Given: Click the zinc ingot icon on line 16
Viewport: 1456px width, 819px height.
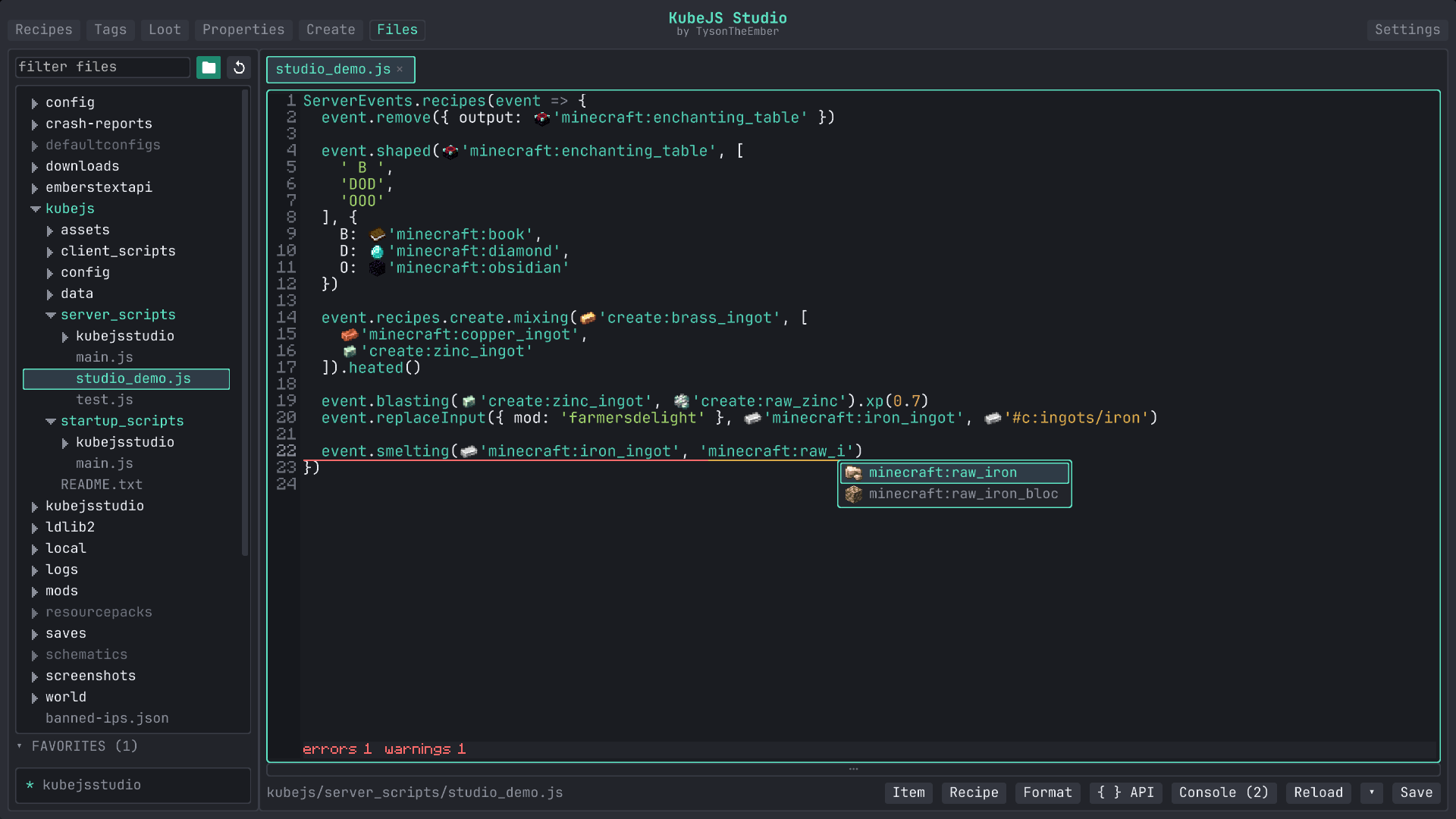Looking at the screenshot, I should (x=350, y=352).
